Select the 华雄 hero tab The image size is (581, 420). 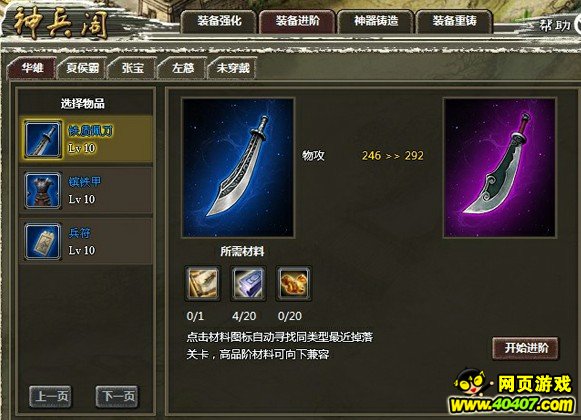pos(32,68)
